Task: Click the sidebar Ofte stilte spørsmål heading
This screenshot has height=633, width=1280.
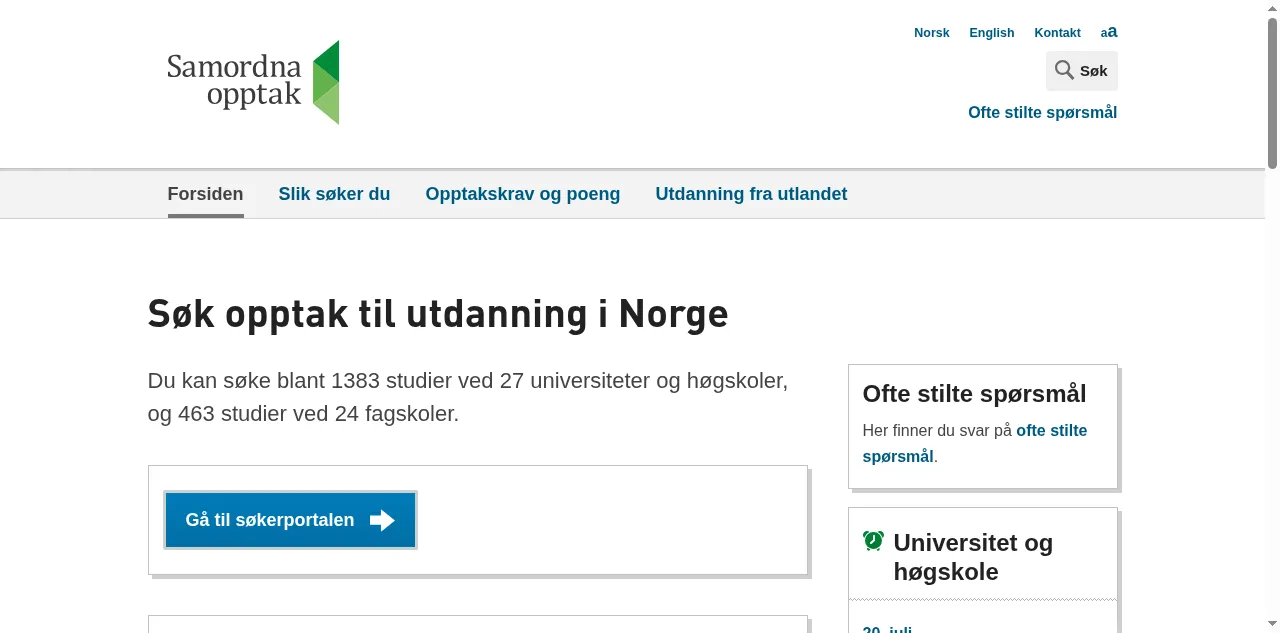Action: pos(974,393)
